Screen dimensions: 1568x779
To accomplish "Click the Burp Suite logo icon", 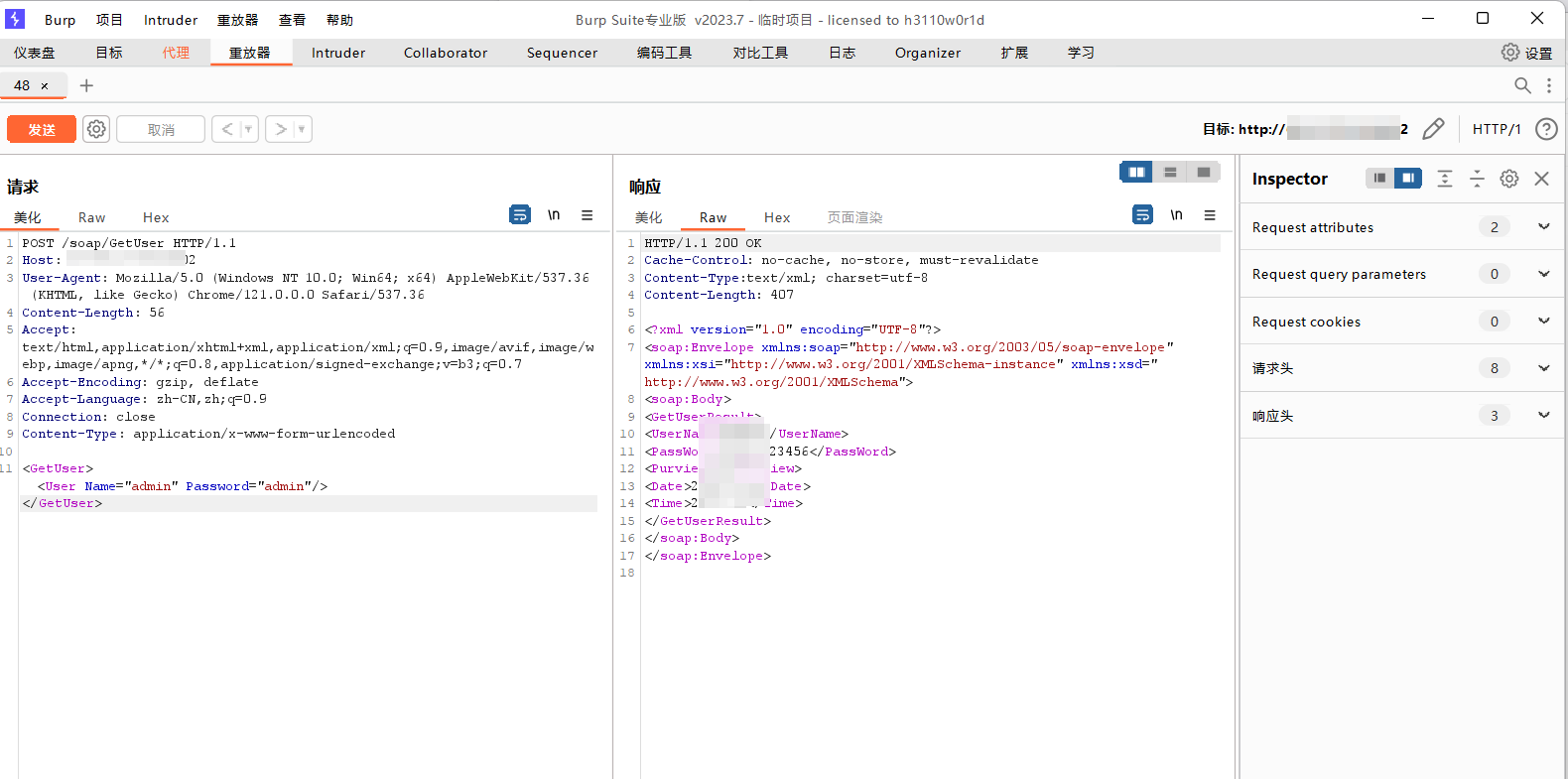I will point(15,19).
